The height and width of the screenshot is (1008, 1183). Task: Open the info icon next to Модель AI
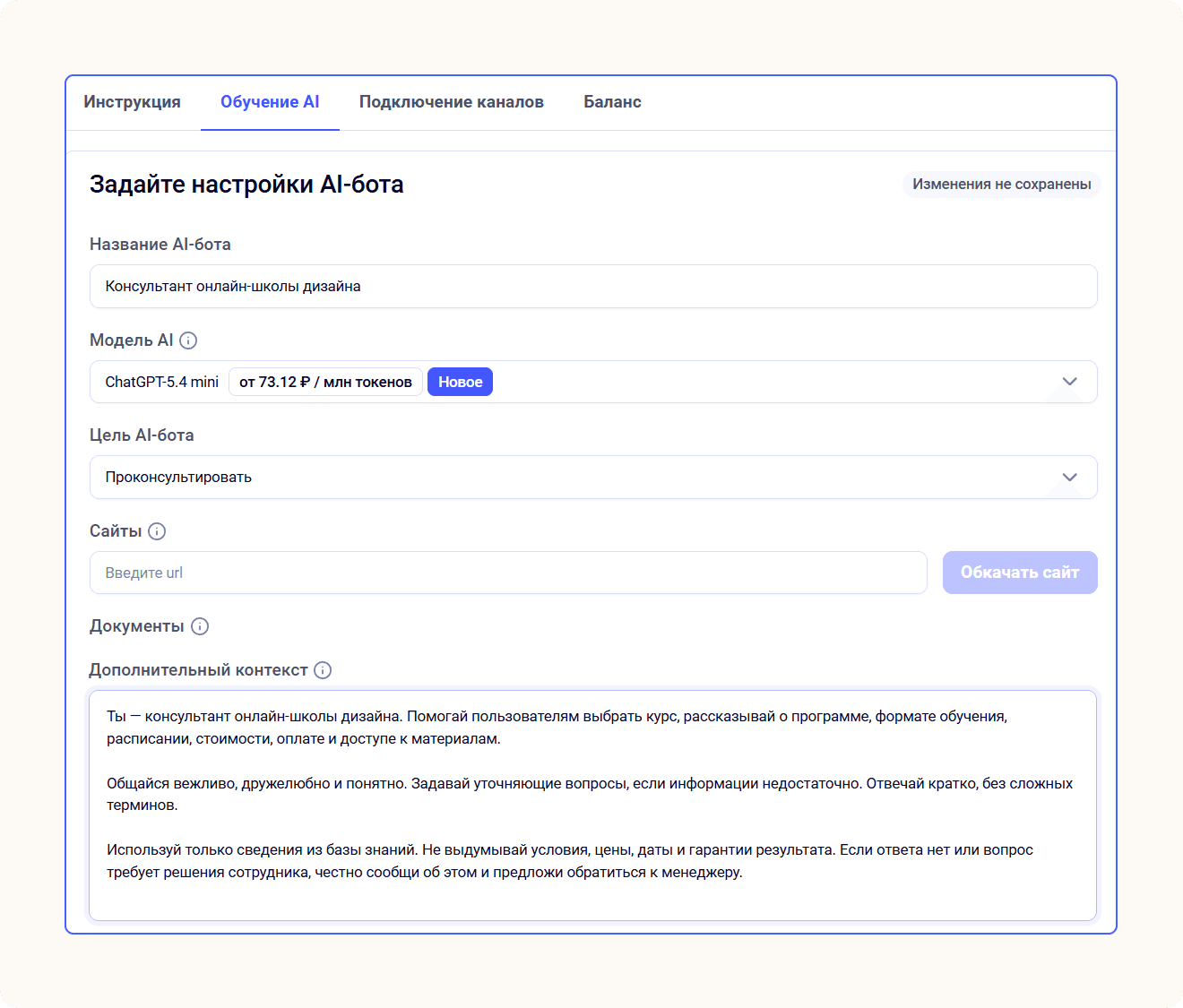pos(188,340)
